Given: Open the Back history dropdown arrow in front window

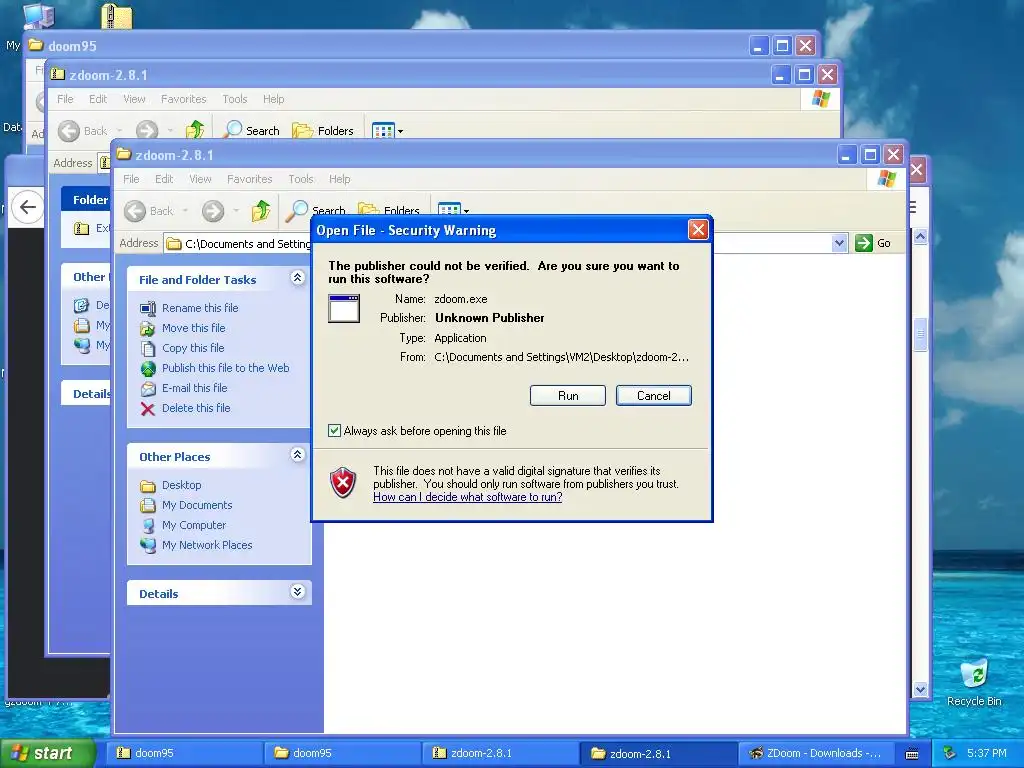Looking at the screenshot, I should pos(185,211).
